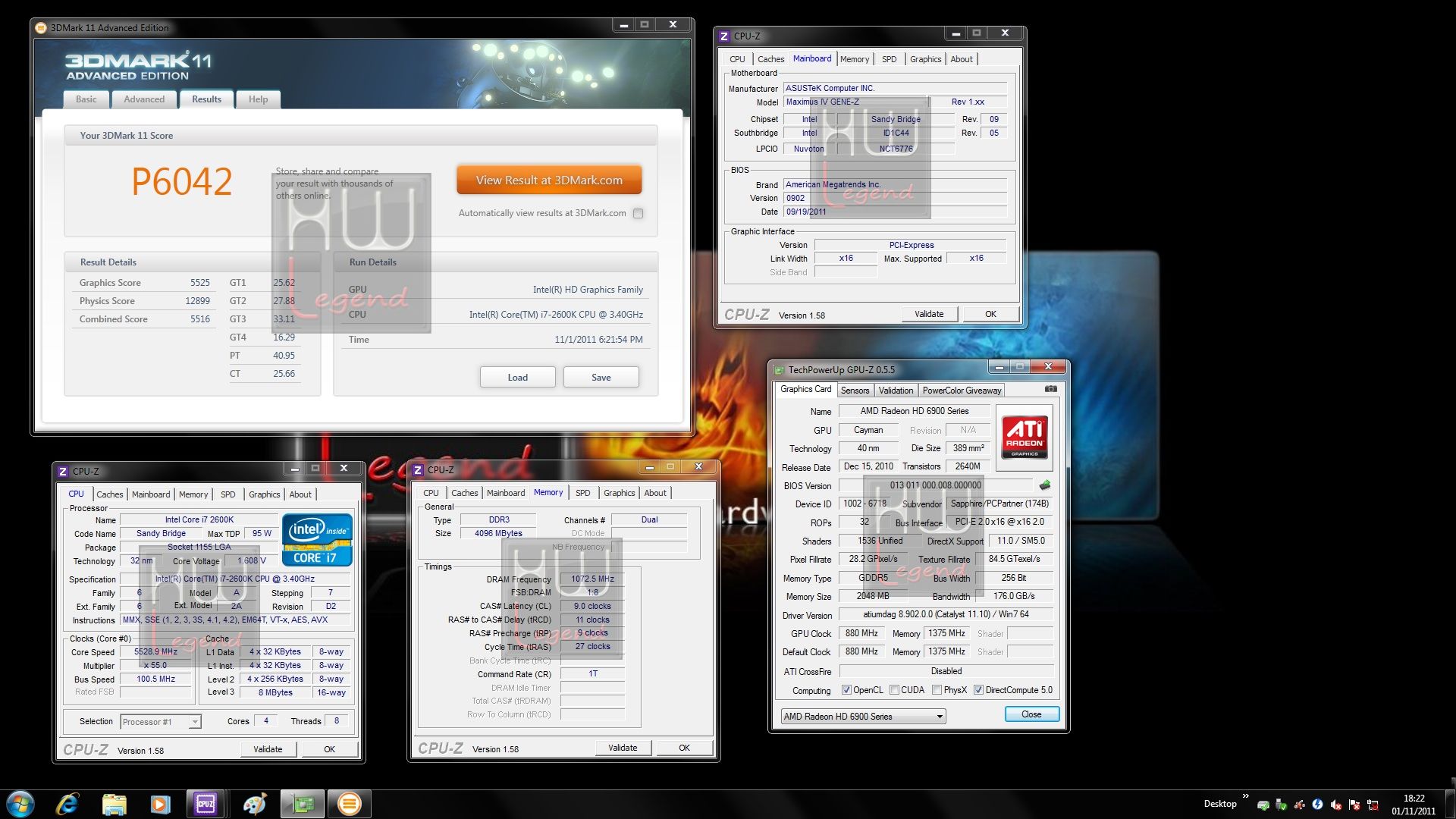Click the safely remove hardware tray icon
The width and height of the screenshot is (1456, 819).
click(1281, 805)
